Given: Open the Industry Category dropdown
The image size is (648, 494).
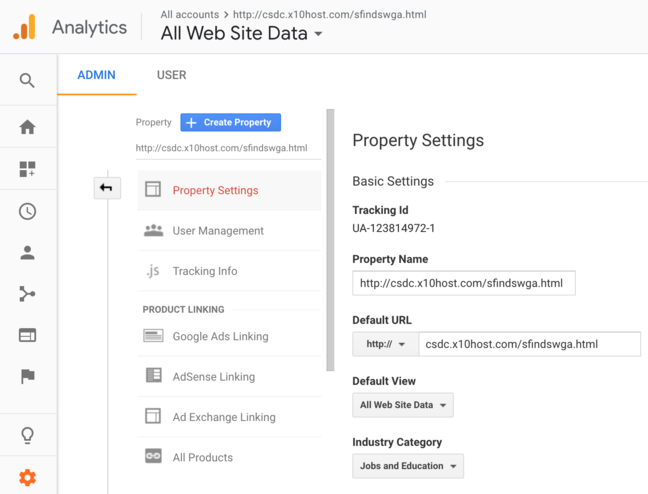Looking at the screenshot, I should pyautogui.click(x=408, y=466).
